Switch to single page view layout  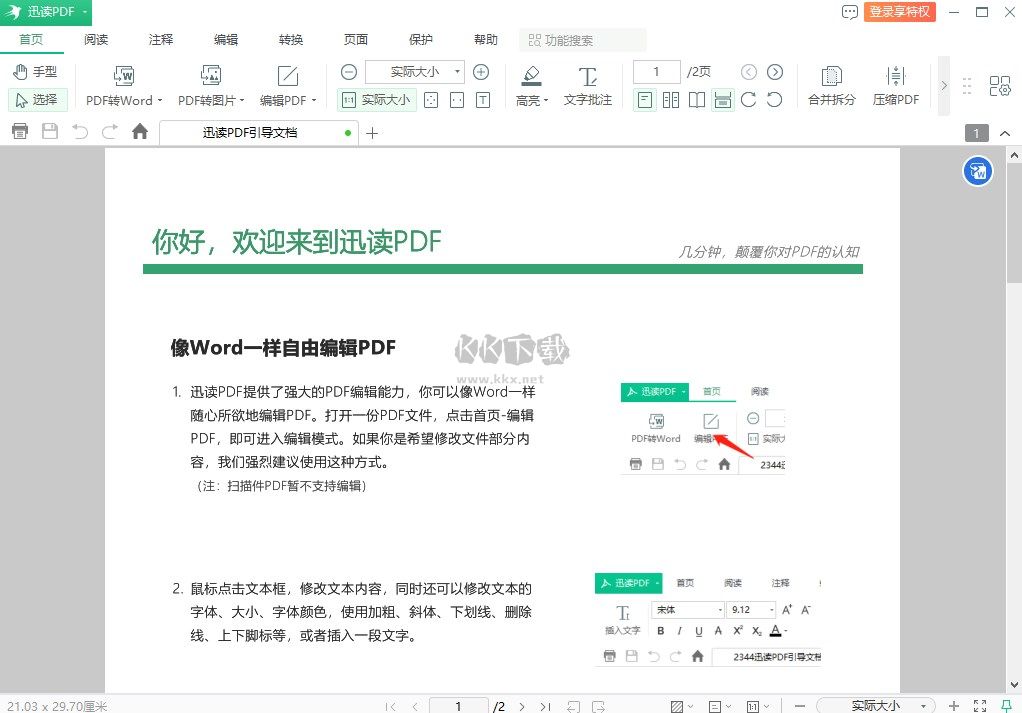point(645,100)
